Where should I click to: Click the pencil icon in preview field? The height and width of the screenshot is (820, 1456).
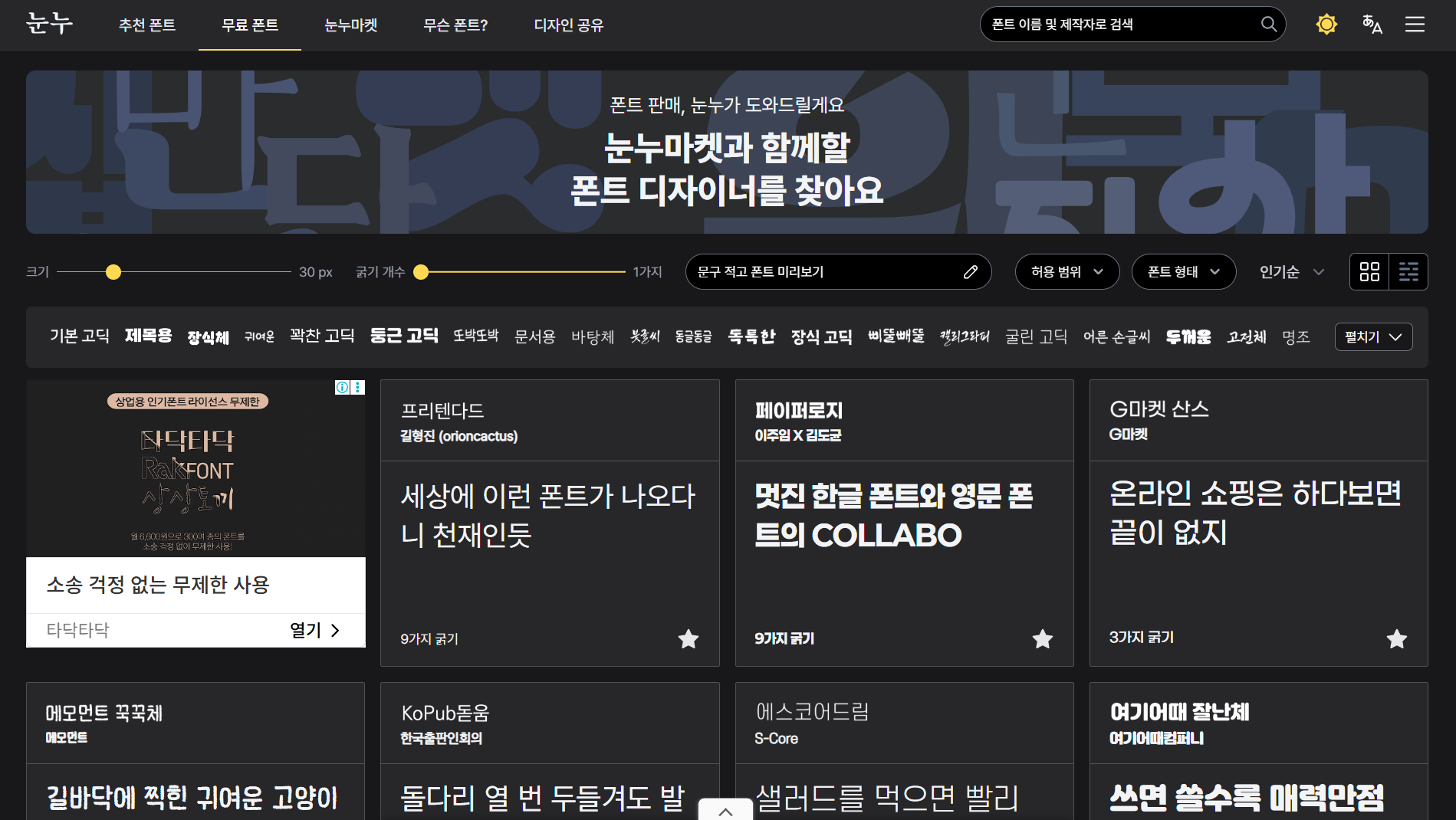[x=970, y=272]
